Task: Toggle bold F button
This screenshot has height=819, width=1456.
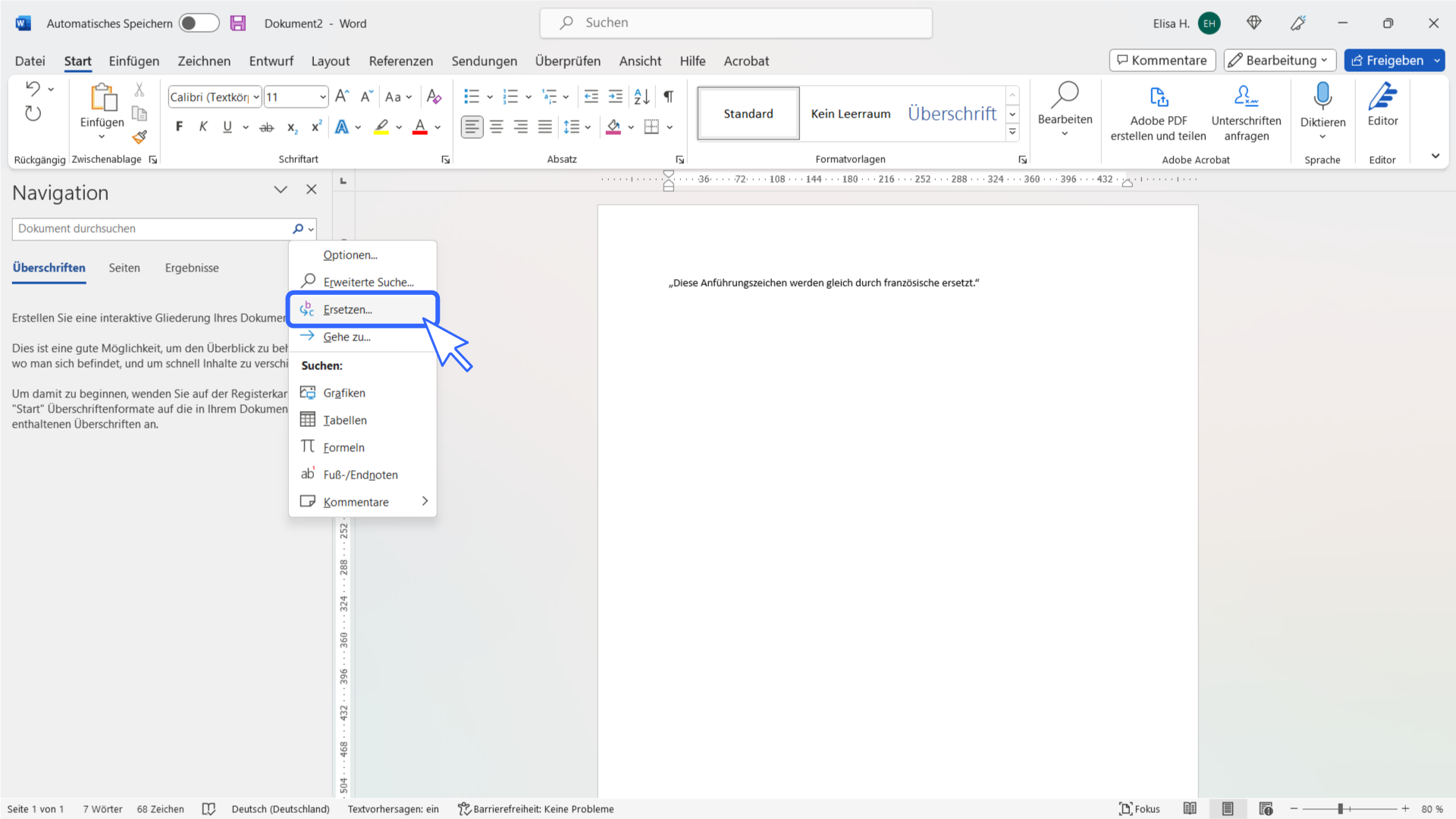Action: pyautogui.click(x=179, y=127)
